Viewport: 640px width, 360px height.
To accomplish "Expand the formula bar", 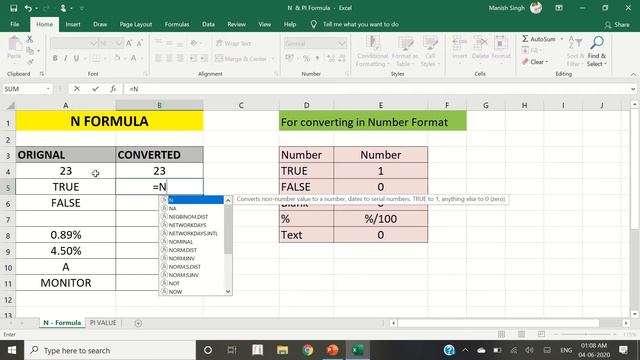I will pyautogui.click(x=633, y=89).
